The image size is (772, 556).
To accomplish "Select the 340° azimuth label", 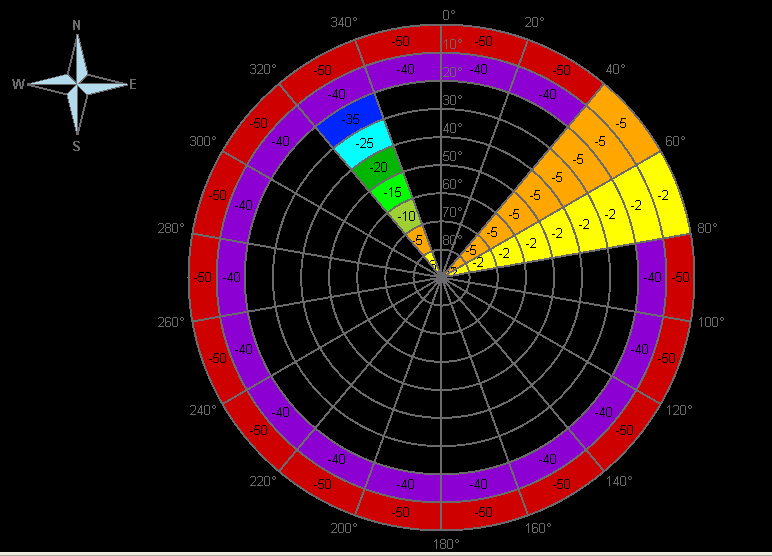I will tap(344, 22).
